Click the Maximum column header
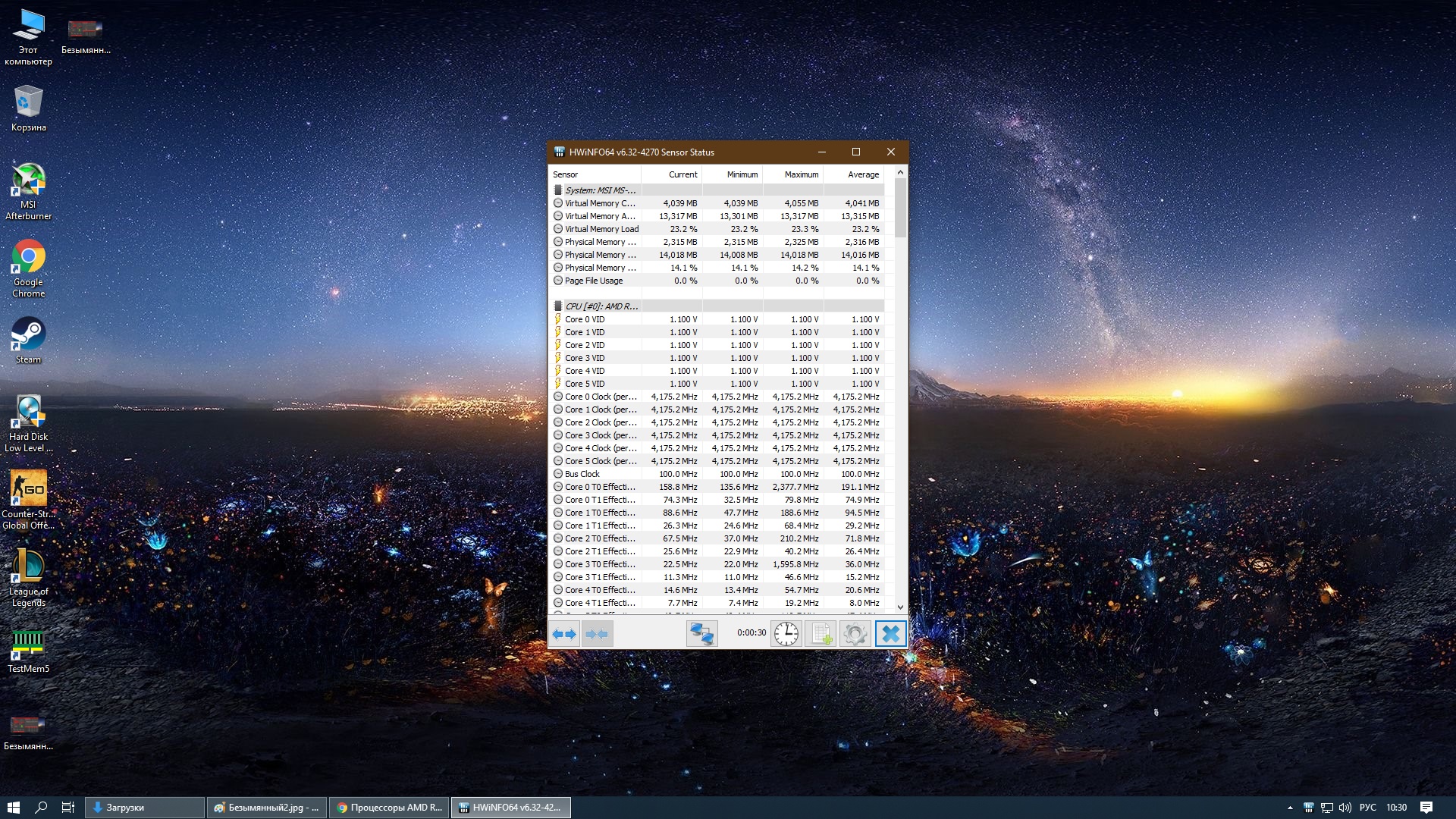The height and width of the screenshot is (819, 1456). [801, 174]
